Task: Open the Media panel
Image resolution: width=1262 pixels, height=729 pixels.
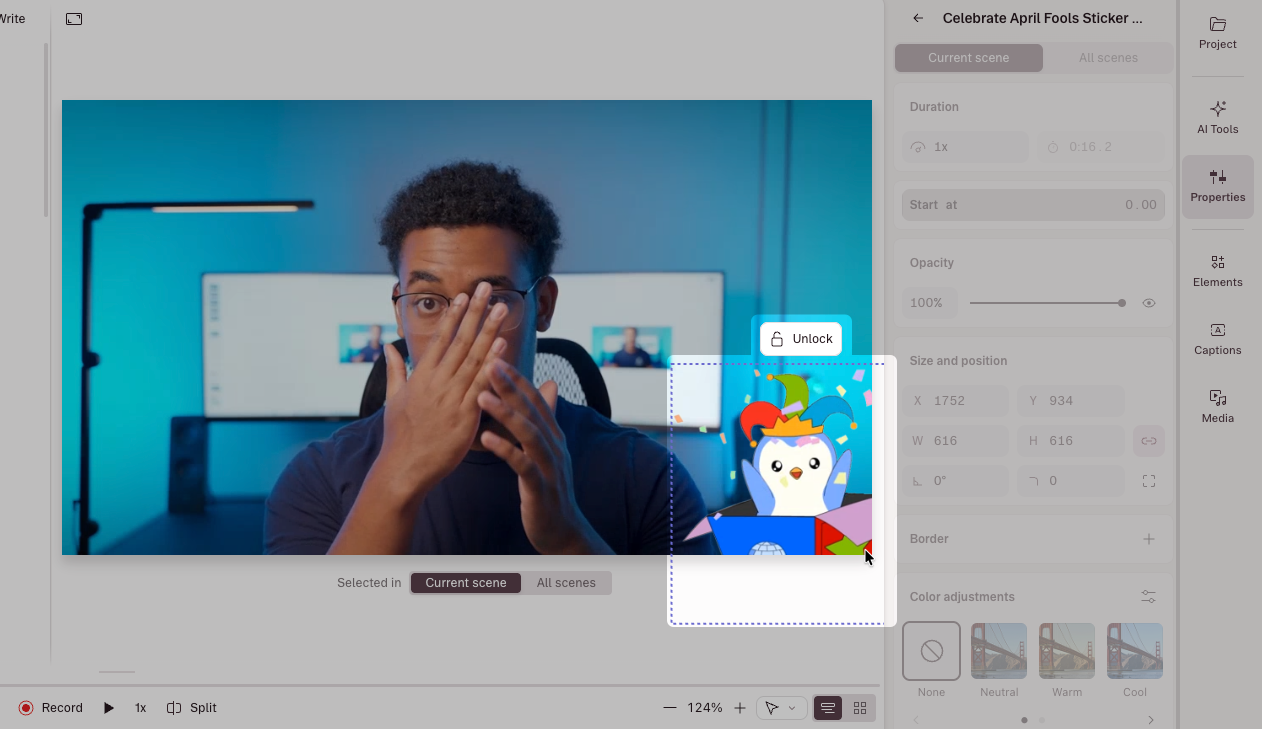Action: click(x=1217, y=407)
